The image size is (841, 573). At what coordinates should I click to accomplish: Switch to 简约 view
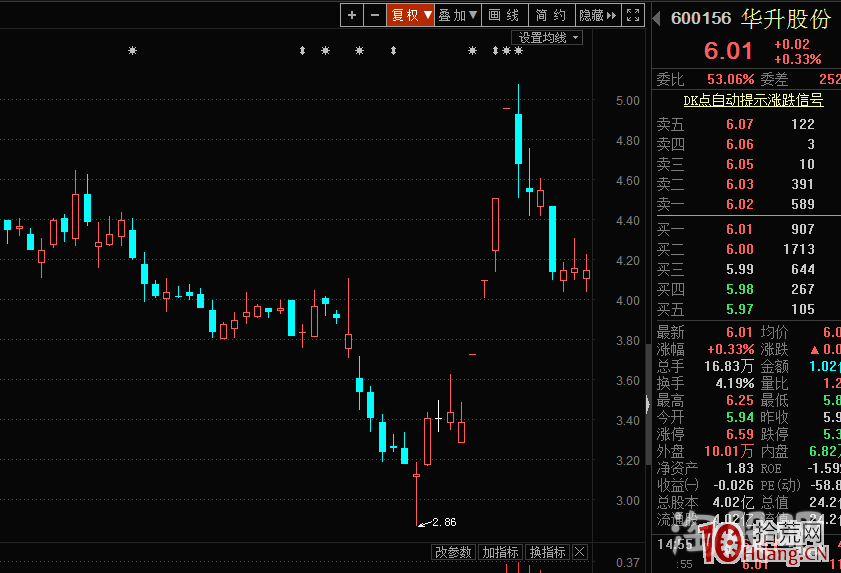click(551, 15)
